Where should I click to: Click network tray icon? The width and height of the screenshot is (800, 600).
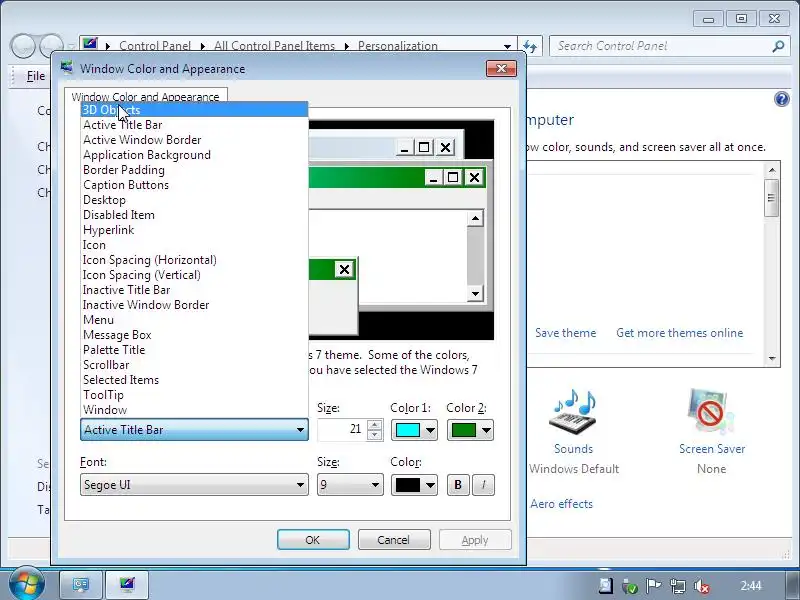[678, 586]
